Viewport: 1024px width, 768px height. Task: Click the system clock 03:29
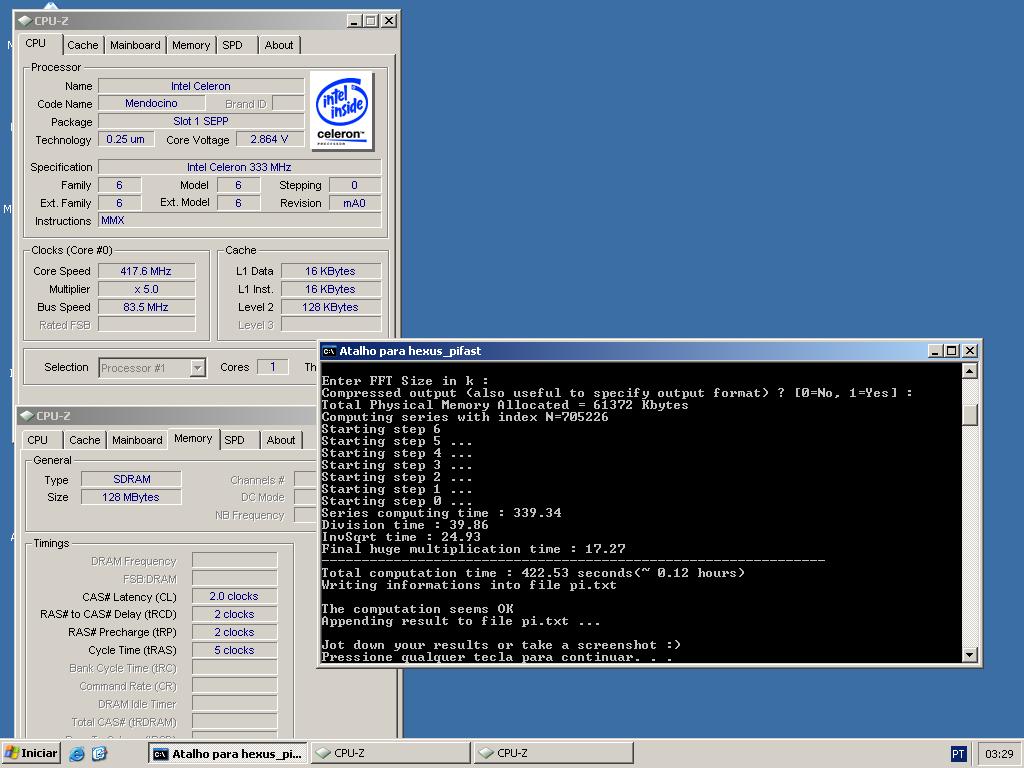click(x=999, y=754)
